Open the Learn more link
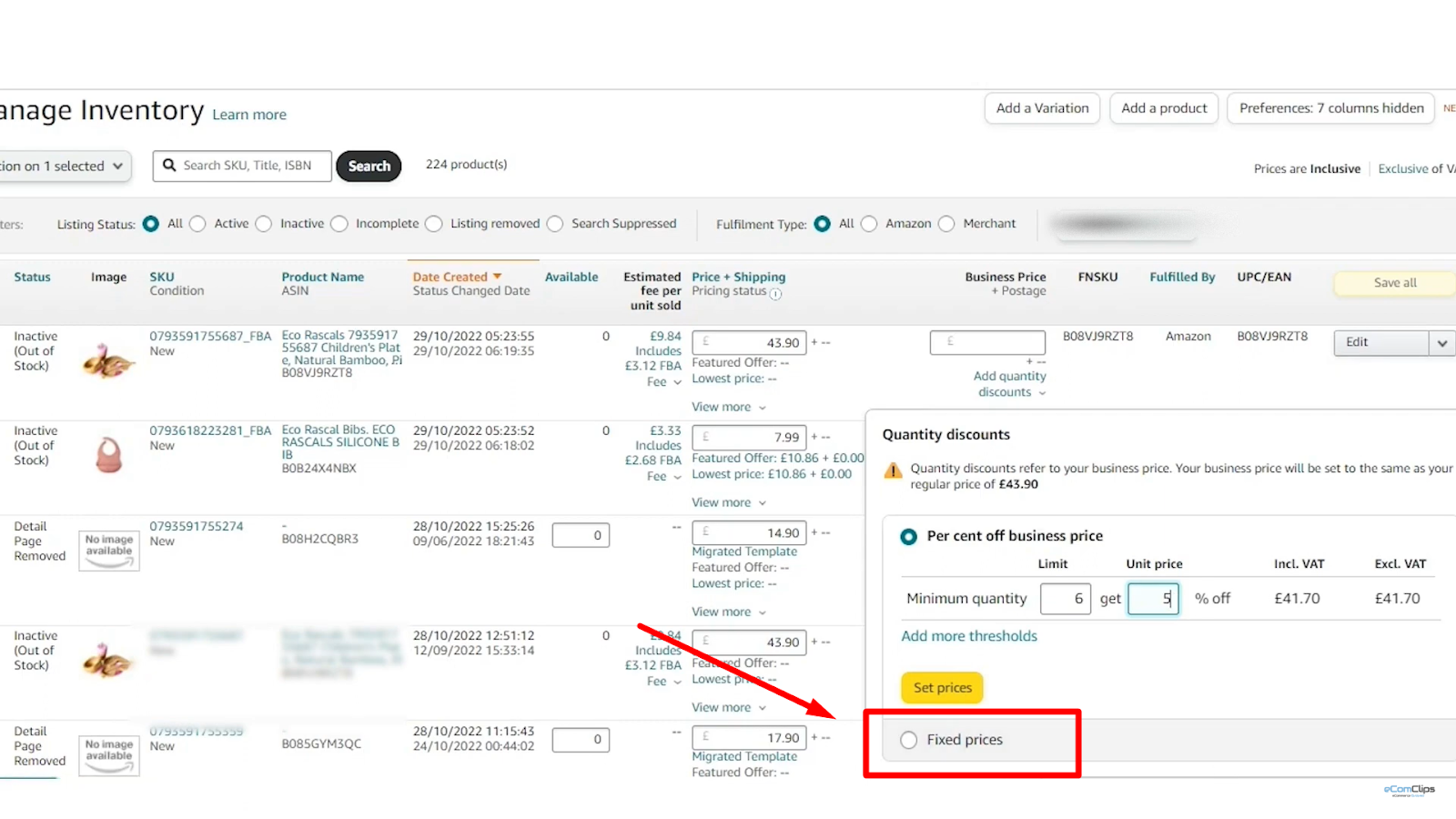The width and height of the screenshot is (1456, 819). pos(249,115)
